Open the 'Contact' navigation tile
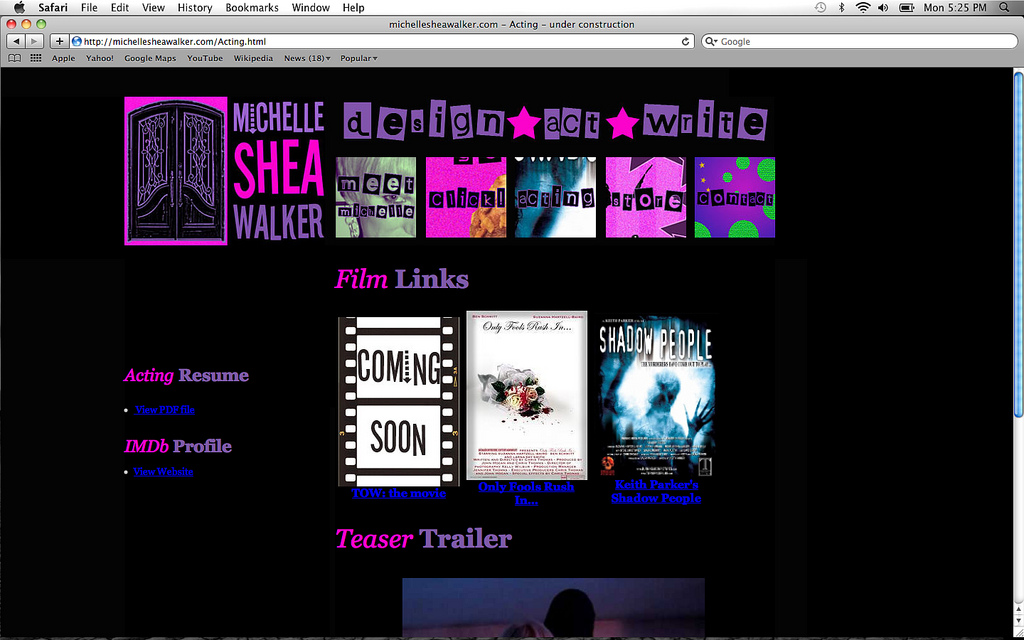1024x640 pixels. [x=735, y=197]
